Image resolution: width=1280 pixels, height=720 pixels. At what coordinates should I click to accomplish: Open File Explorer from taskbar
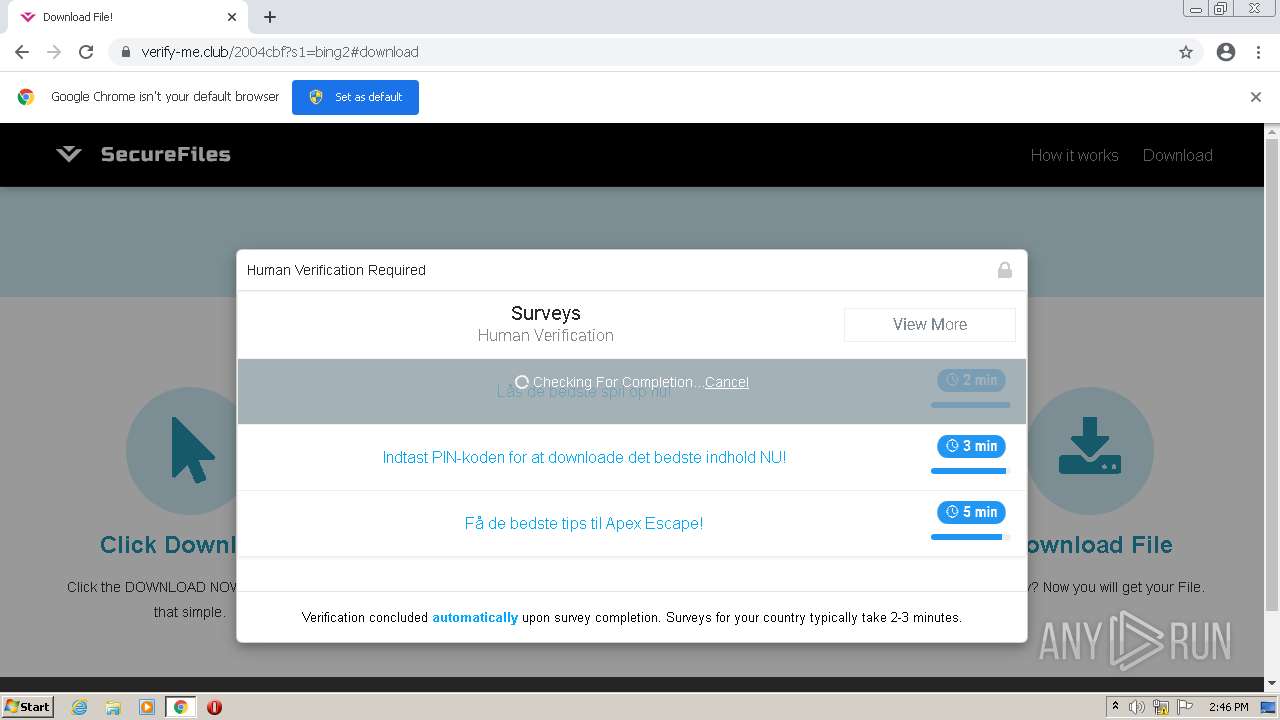(x=113, y=707)
